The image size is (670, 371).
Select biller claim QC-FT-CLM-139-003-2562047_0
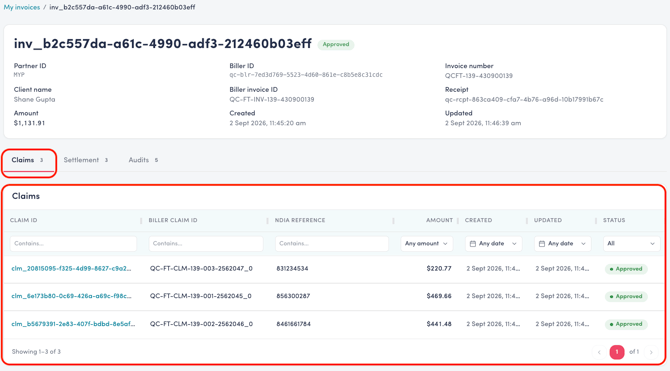point(201,269)
